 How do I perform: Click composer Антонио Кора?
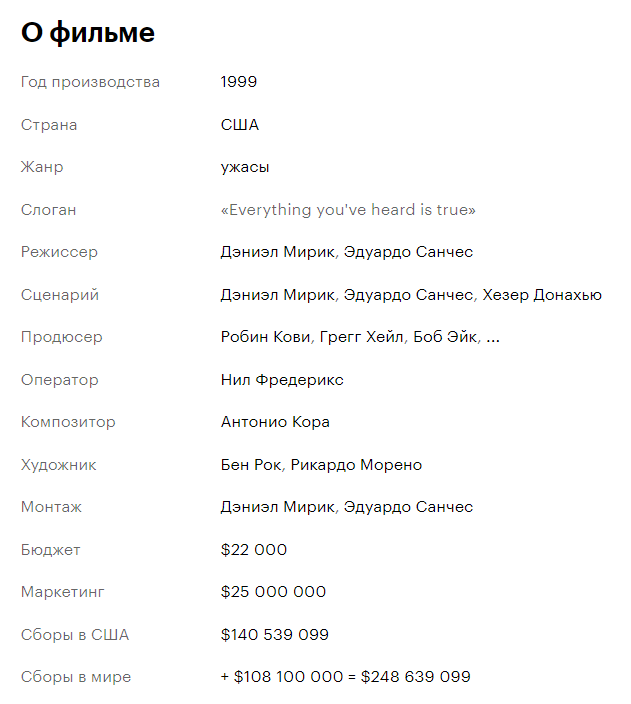click(x=275, y=422)
